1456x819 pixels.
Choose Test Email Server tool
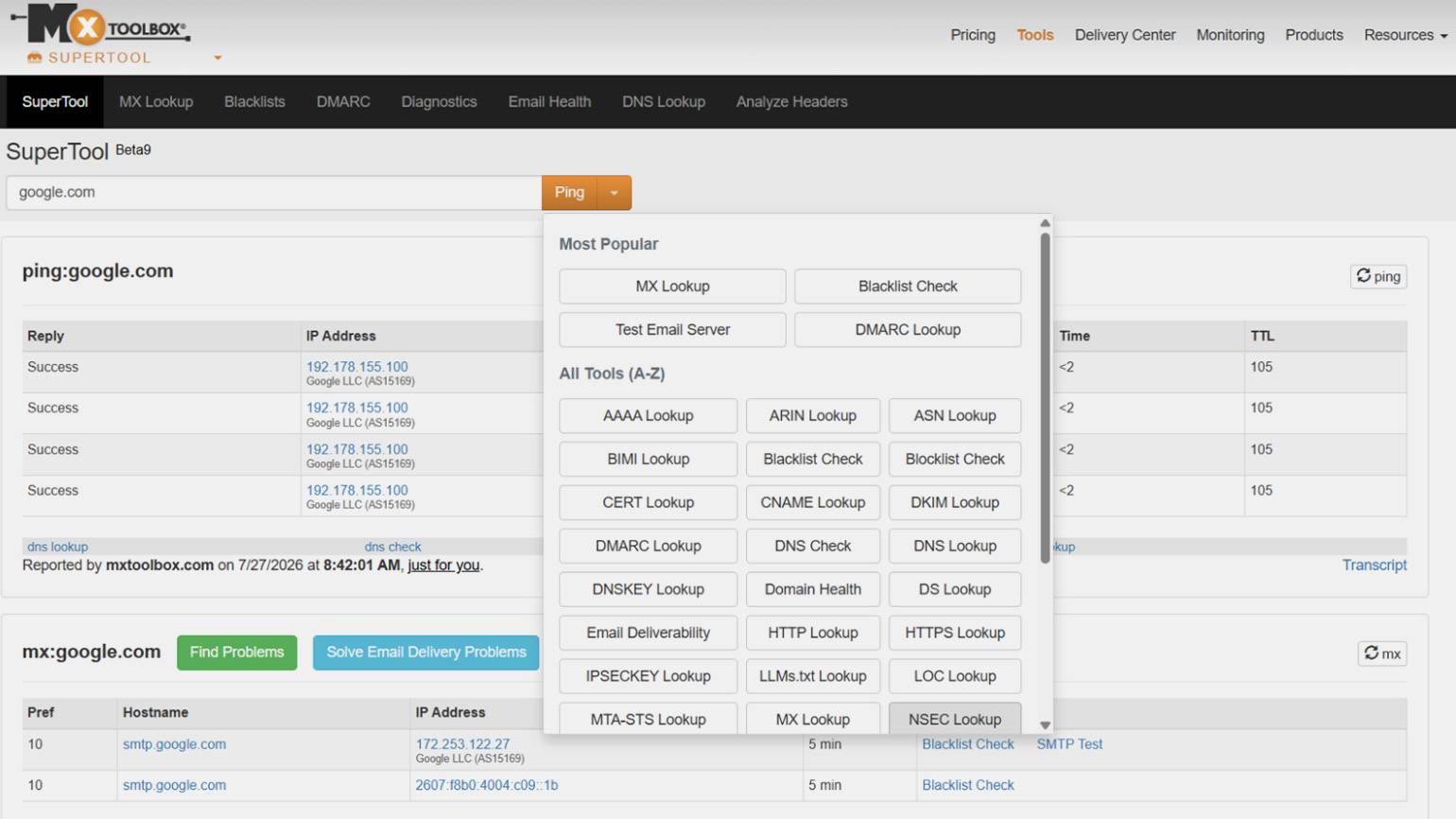[x=672, y=330]
